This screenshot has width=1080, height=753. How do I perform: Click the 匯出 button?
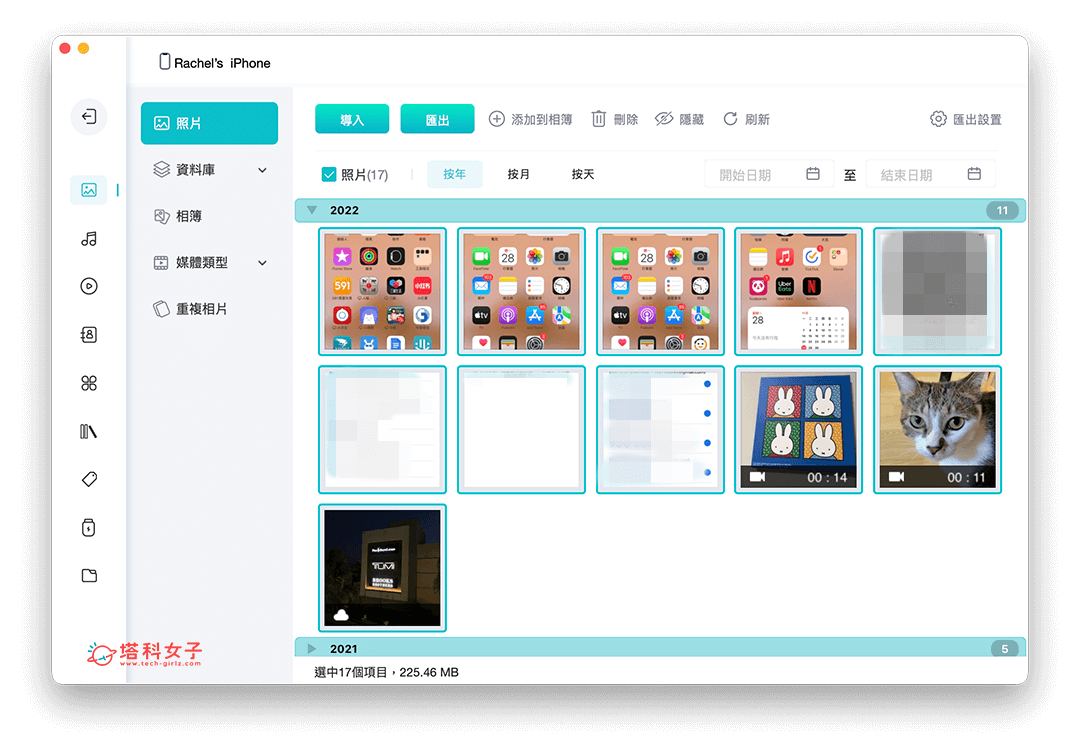click(x=437, y=119)
